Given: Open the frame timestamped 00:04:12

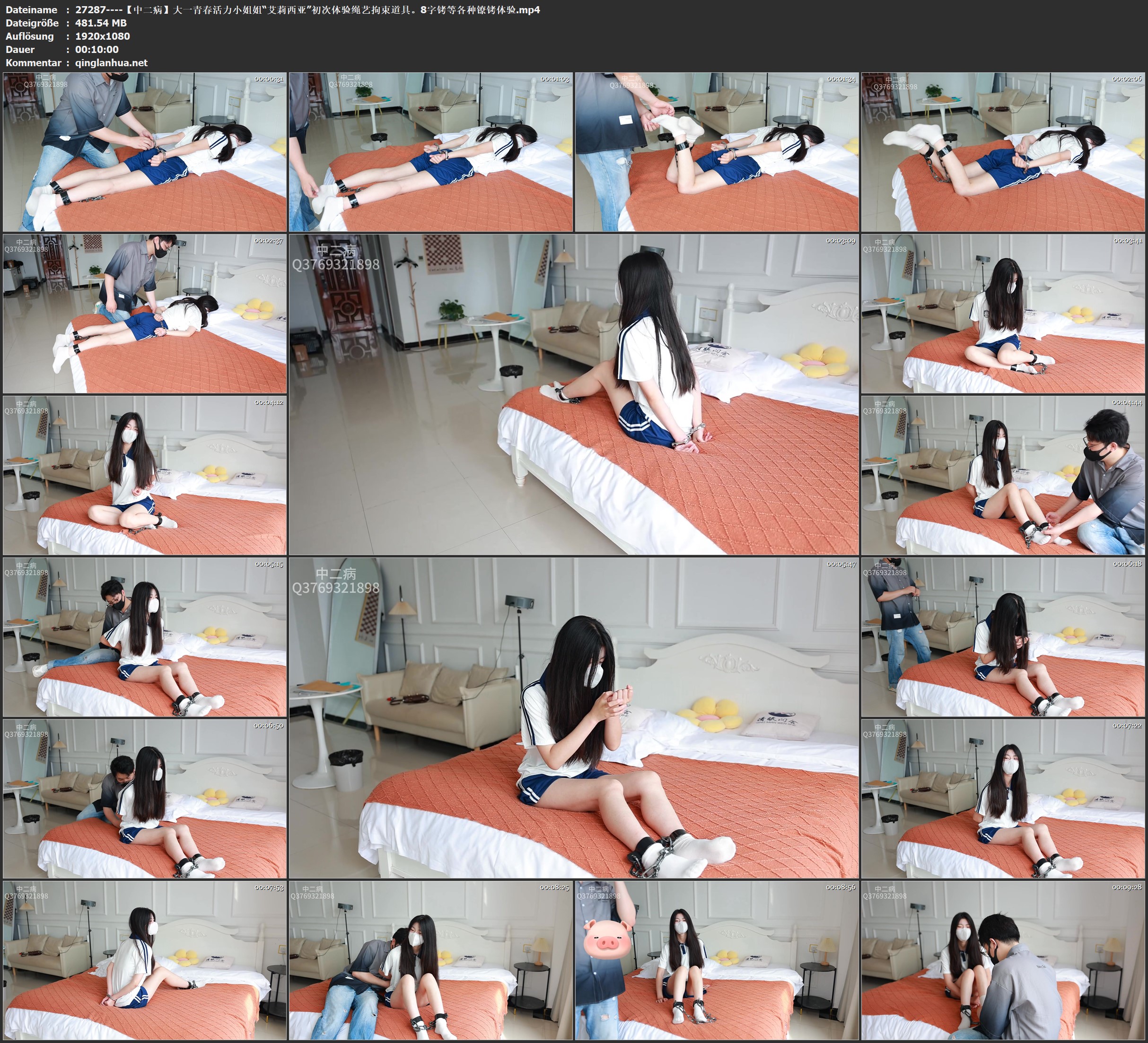Looking at the screenshot, I should 145,475.
